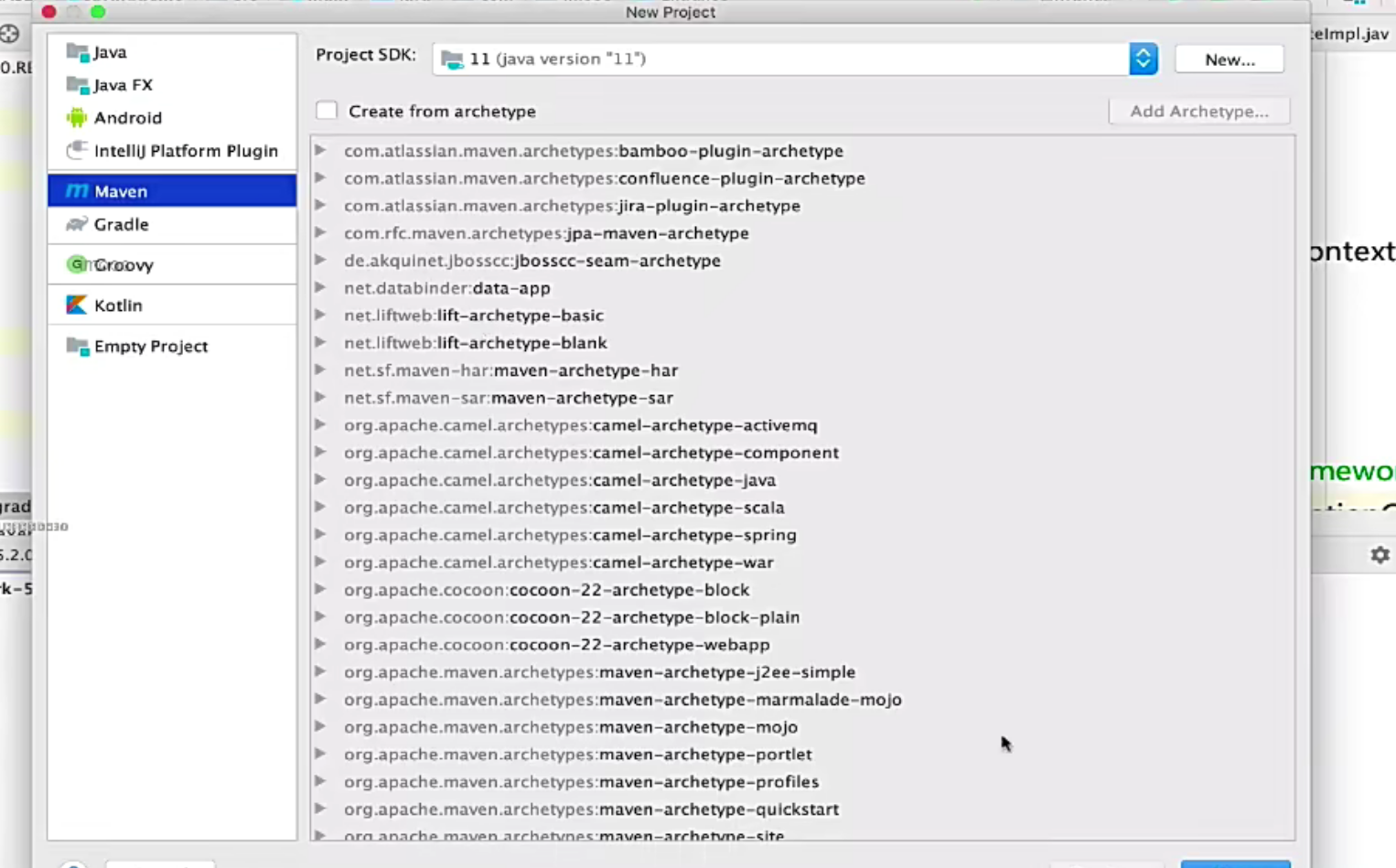The height and width of the screenshot is (868, 1396).
Task: Click the Empty Project folder icon
Action: click(x=77, y=347)
